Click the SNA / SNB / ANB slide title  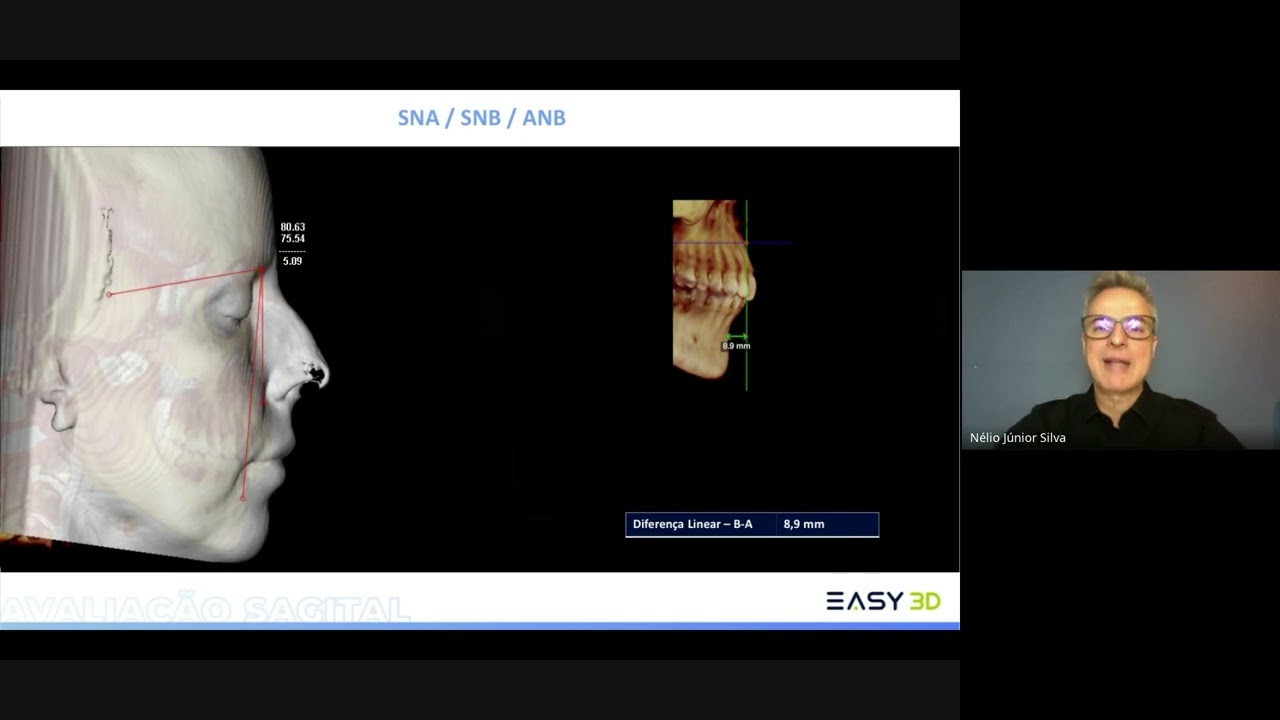(482, 118)
